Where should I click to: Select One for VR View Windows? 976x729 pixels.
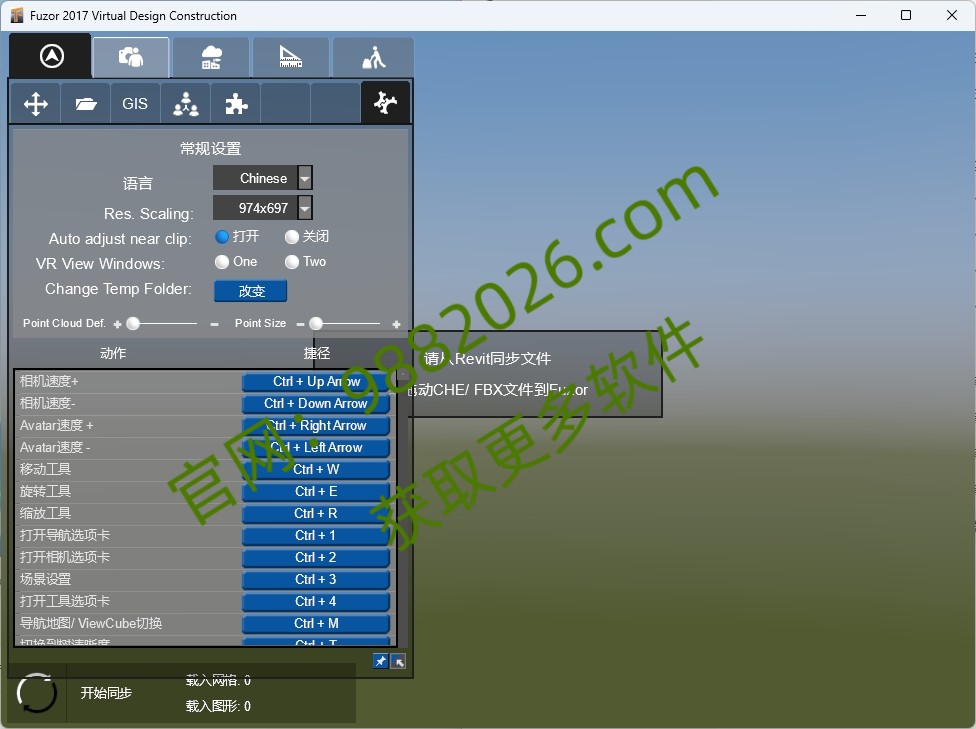coord(222,262)
